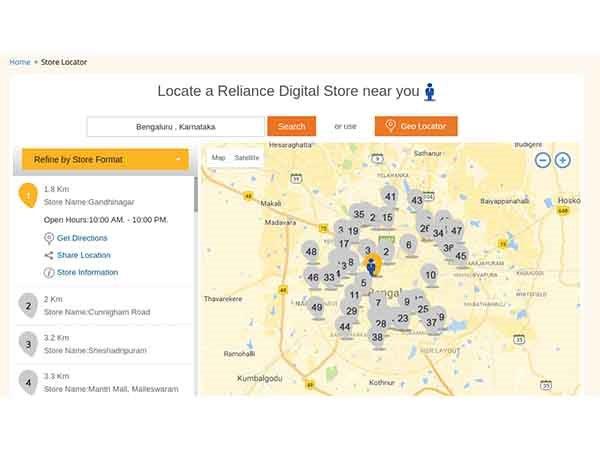
Task: Select map marker number 48
Action: click(x=311, y=252)
